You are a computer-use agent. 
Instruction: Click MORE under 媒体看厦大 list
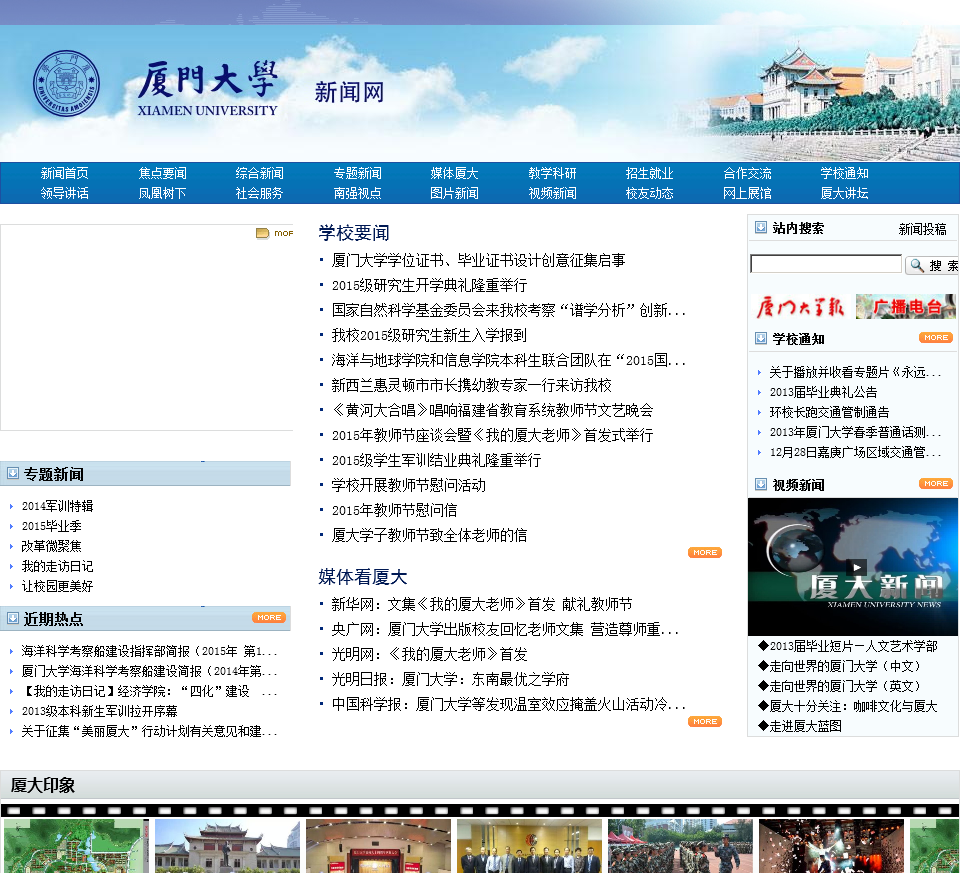point(705,721)
